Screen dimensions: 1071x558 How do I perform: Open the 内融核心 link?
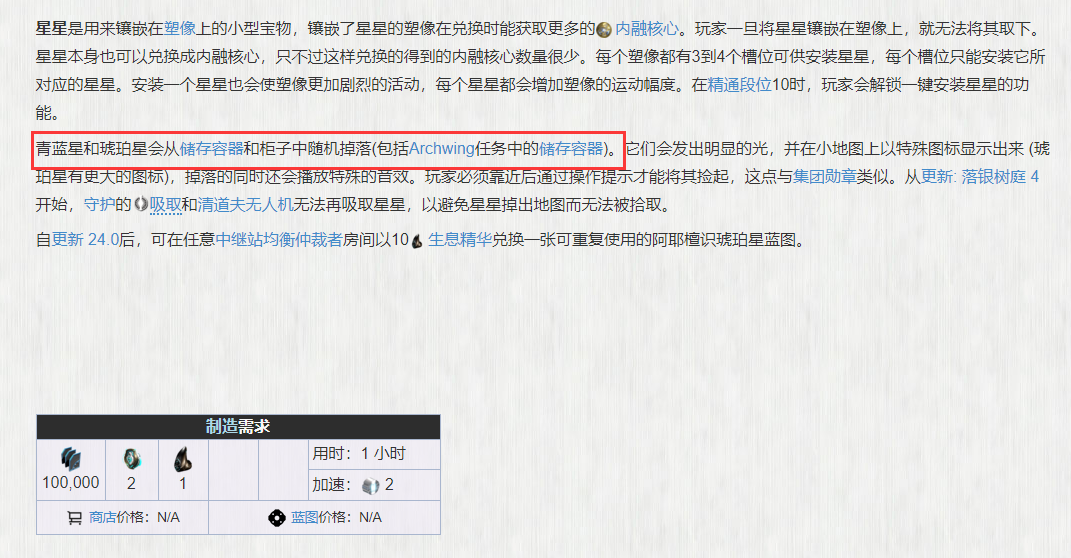[647, 29]
